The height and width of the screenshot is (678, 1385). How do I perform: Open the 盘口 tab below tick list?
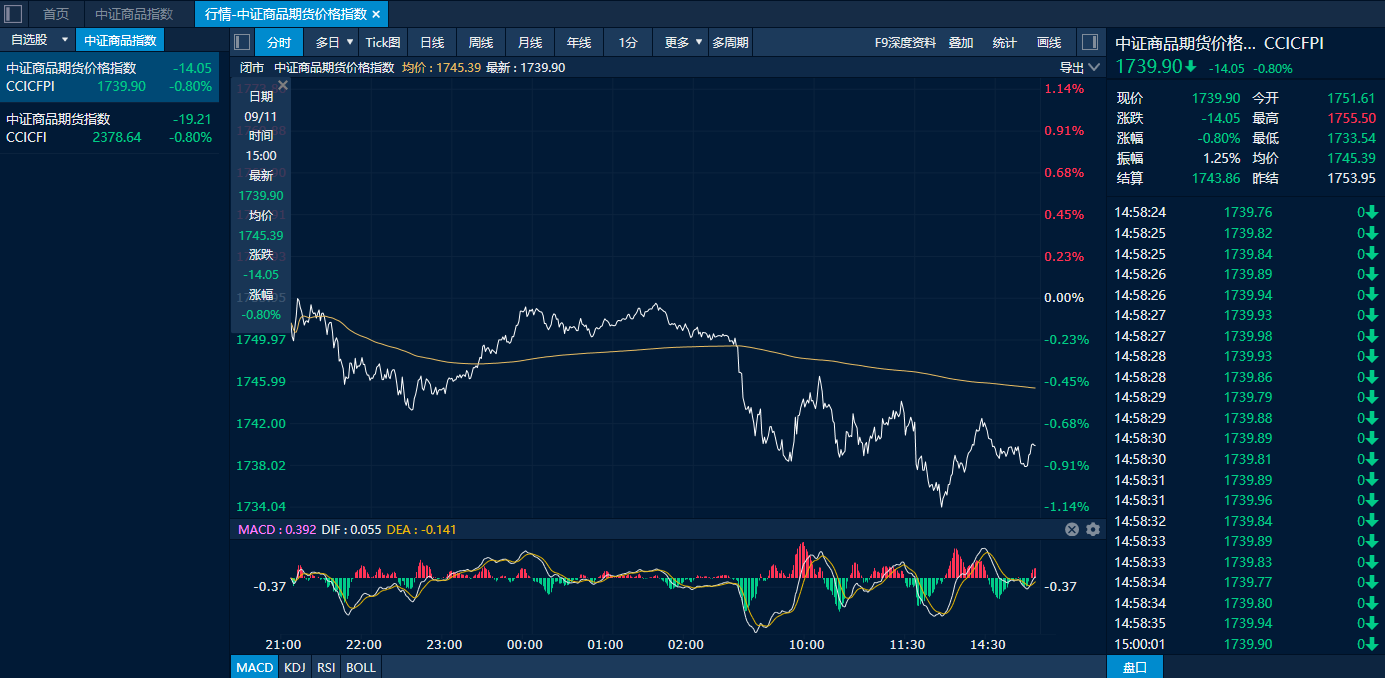1135,667
